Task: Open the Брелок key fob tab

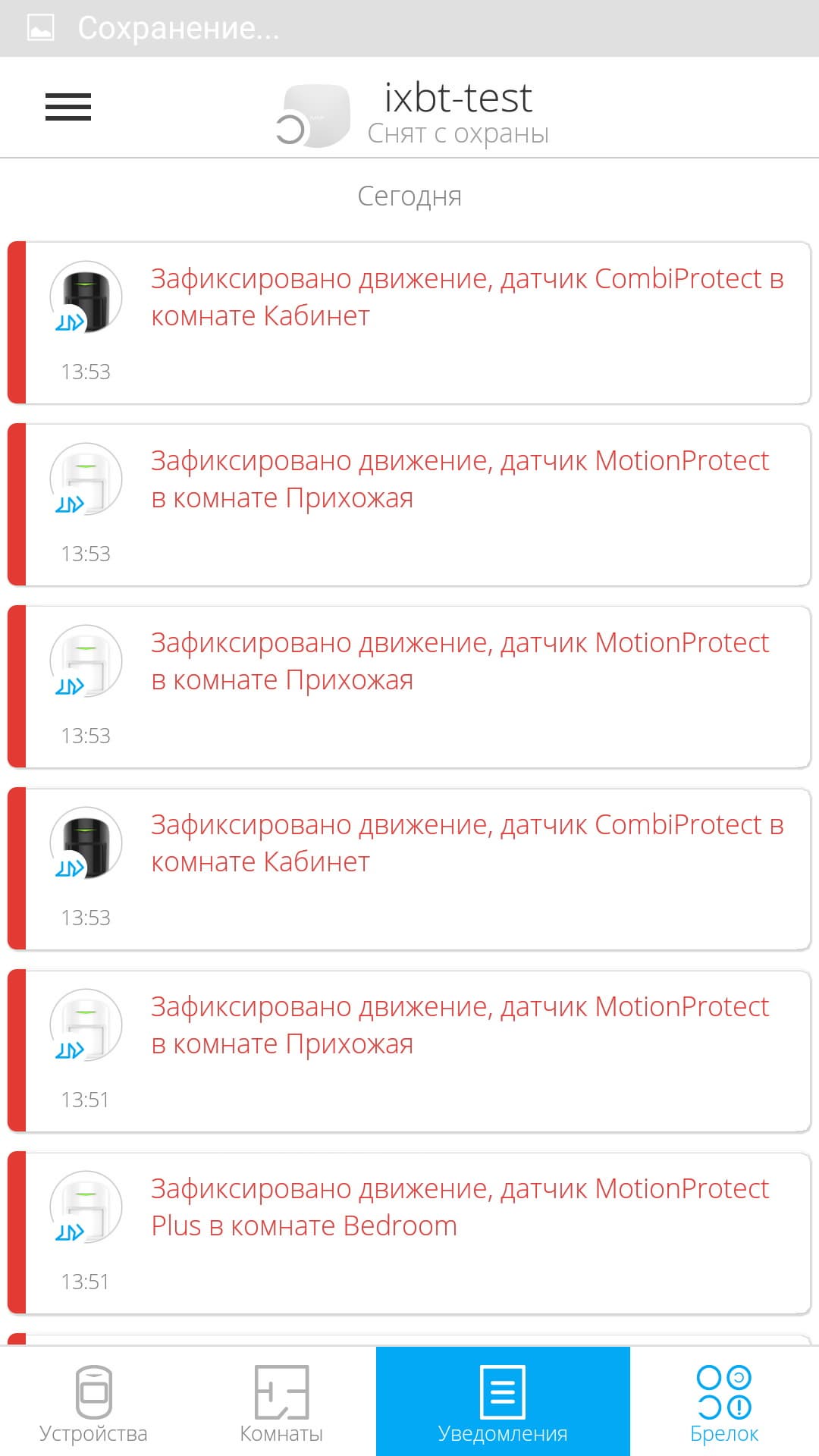Action: click(724, 1402)
